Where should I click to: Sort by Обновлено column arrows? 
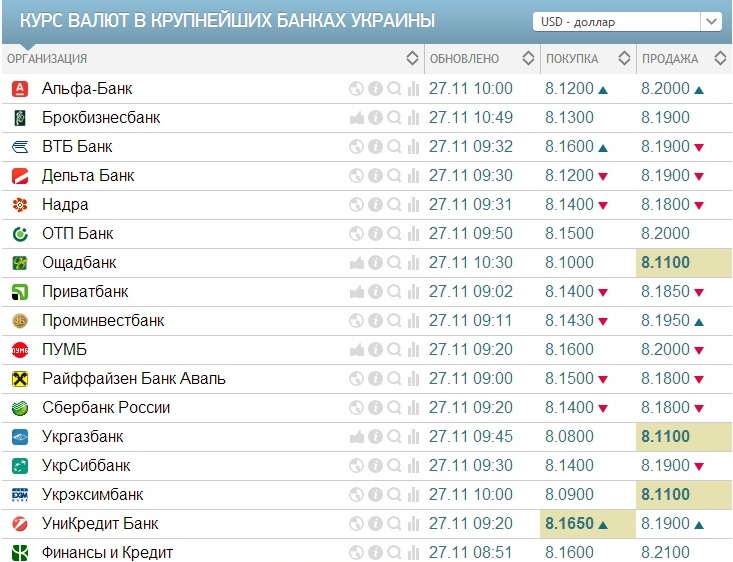click(528, 58)
